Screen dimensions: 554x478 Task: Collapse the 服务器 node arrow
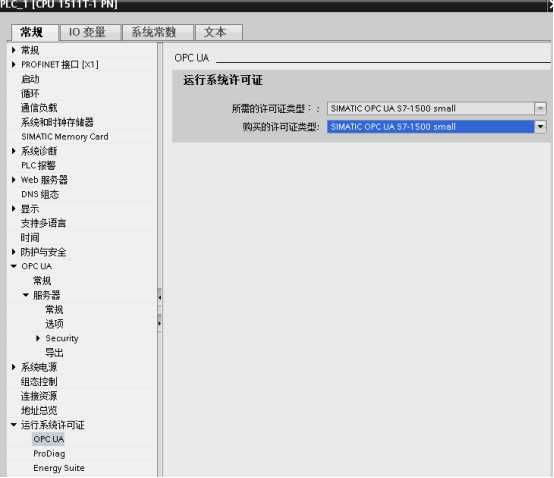point(25,295)
